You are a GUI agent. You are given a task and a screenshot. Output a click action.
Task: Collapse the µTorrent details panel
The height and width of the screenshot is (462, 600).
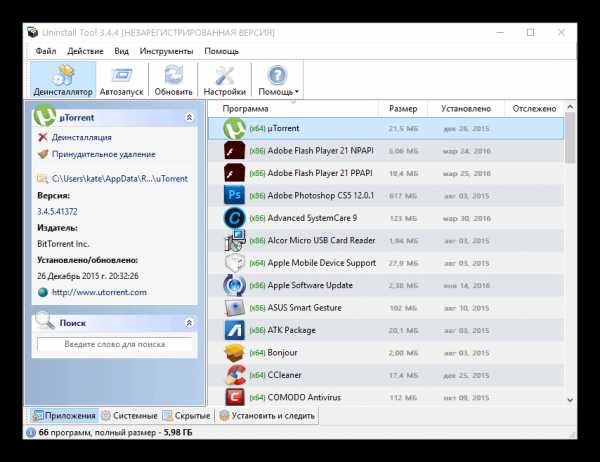point(189,118)
